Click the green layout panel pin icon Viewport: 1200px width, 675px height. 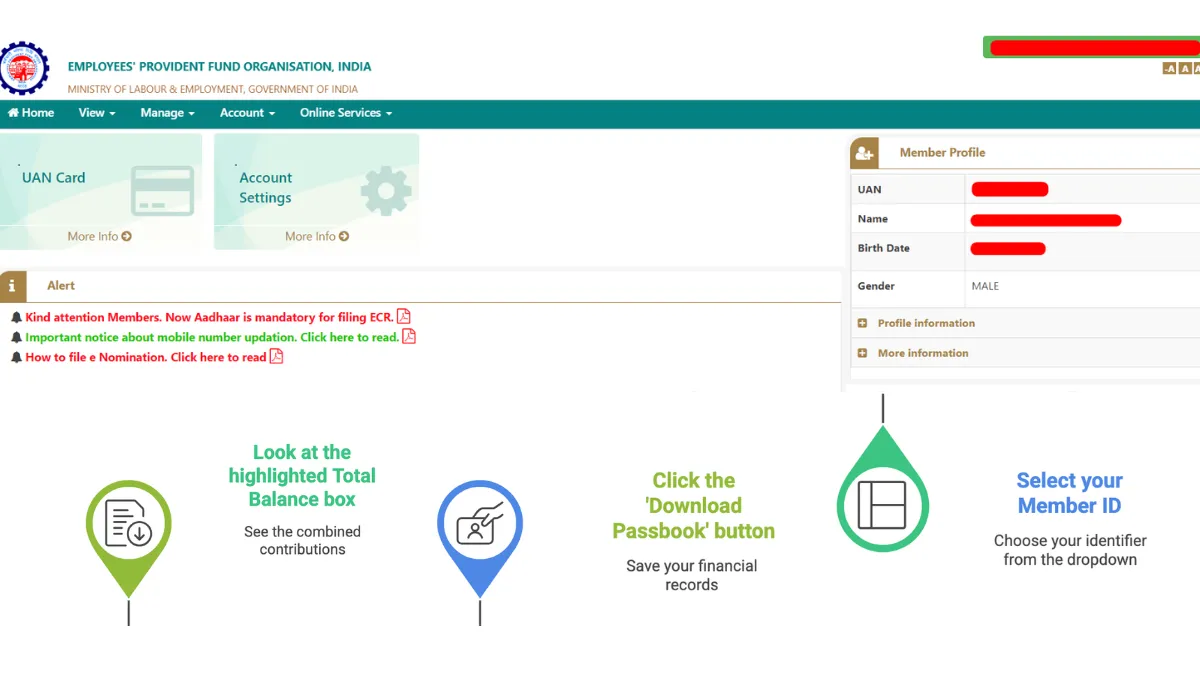882,490
